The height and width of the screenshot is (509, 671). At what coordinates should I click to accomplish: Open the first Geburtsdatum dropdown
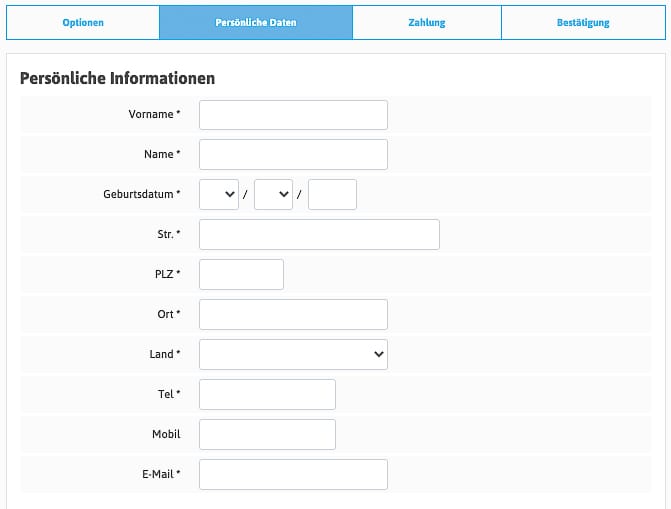point(219,194)
